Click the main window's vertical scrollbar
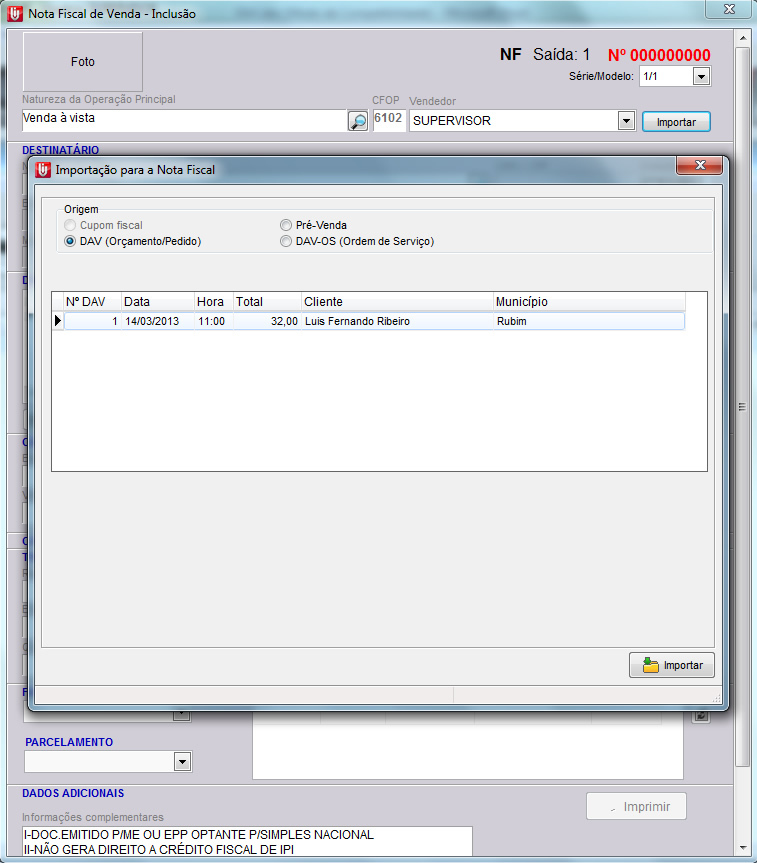The height and width of the screenshot is (863, 757). (742, 406)
